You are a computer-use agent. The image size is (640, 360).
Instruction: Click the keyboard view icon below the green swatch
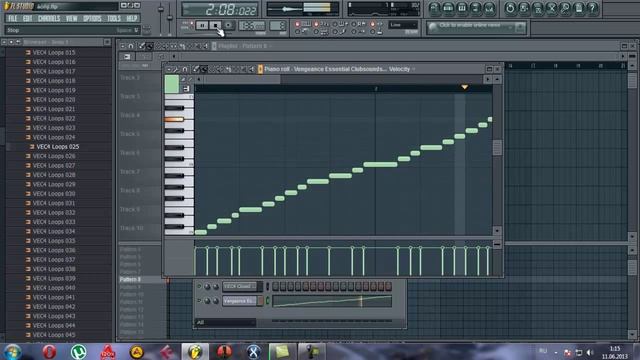[186, 89]
